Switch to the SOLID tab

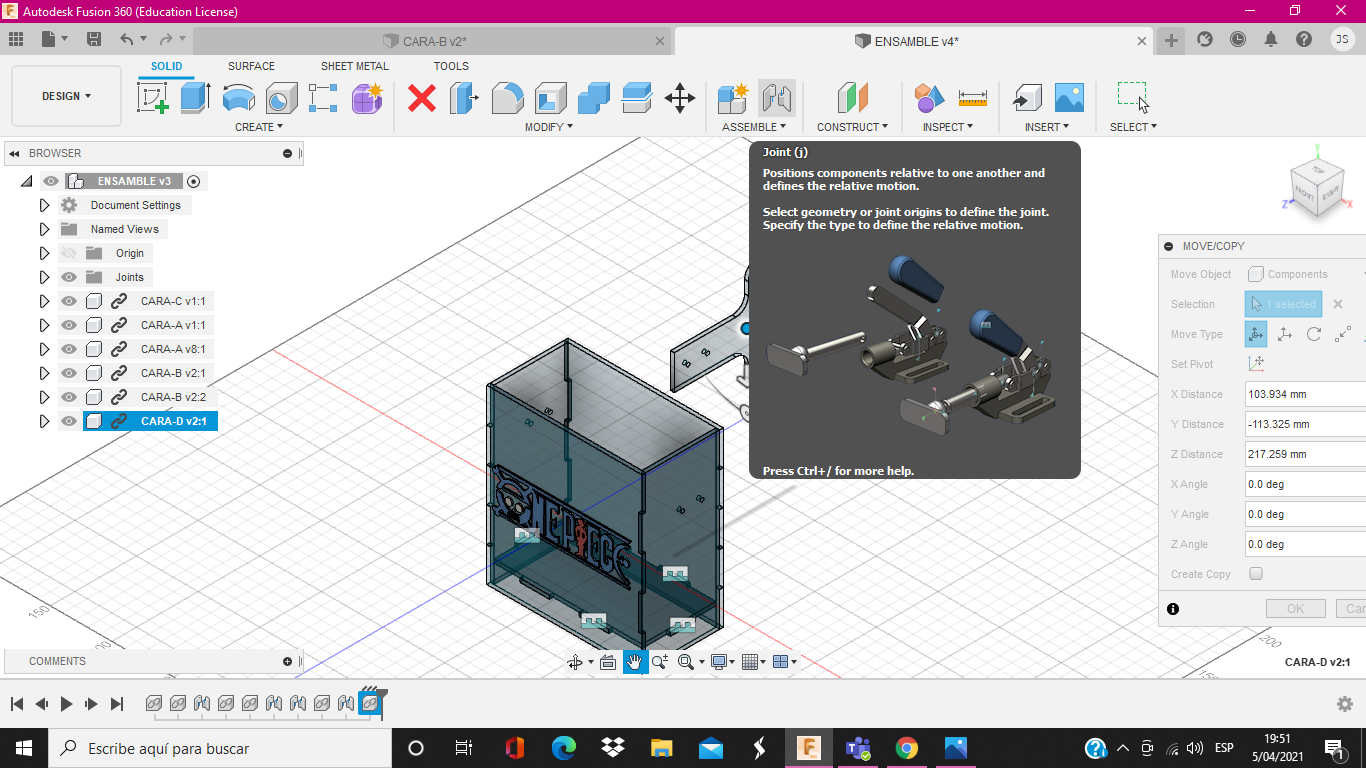pos(167,66)
